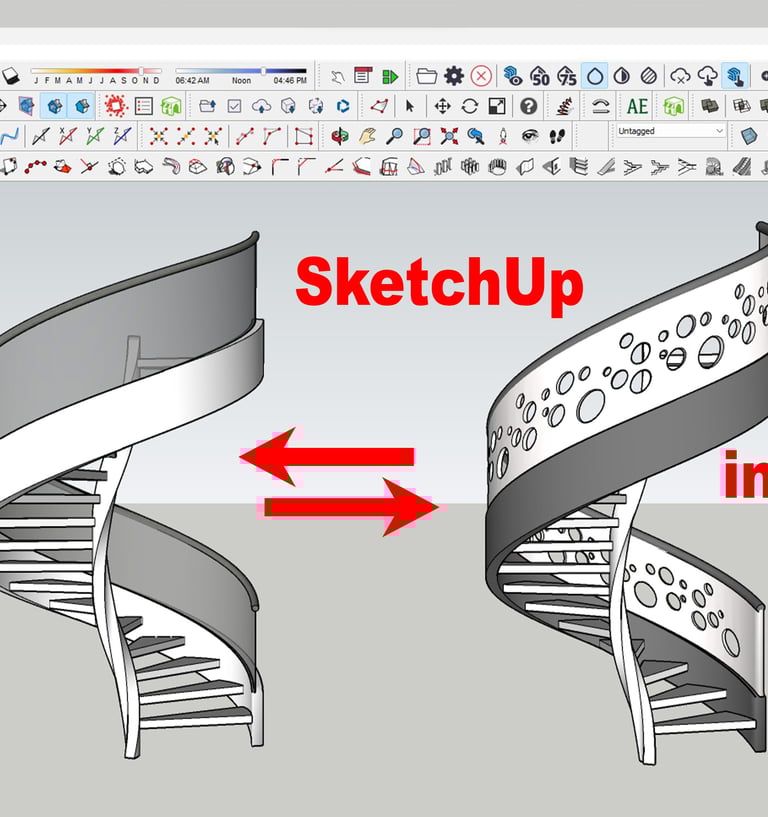768x817 pixels.
Task: Click the layers-with-eye preview icon
Action: 513,76
